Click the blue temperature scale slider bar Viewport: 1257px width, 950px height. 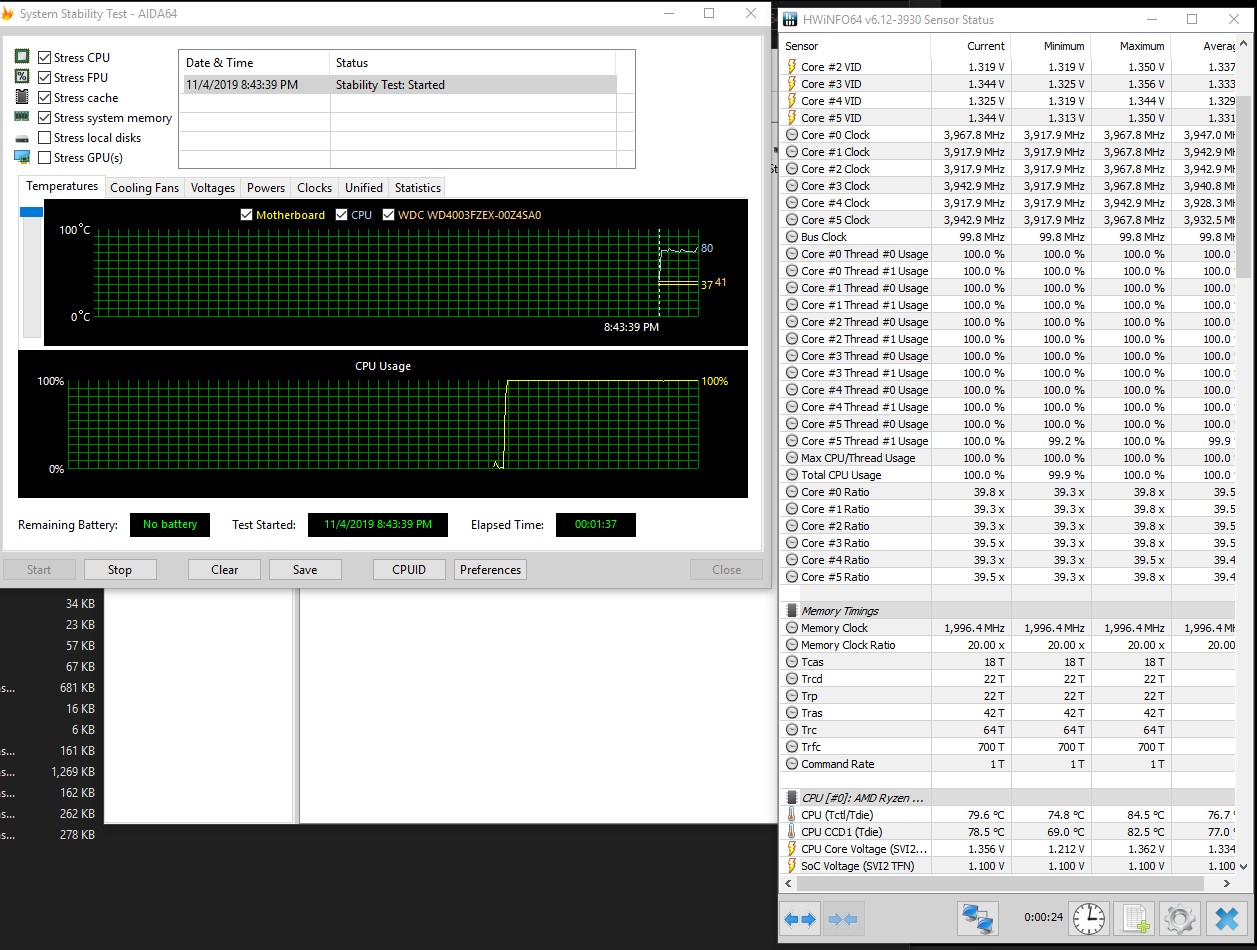(31, 212)
